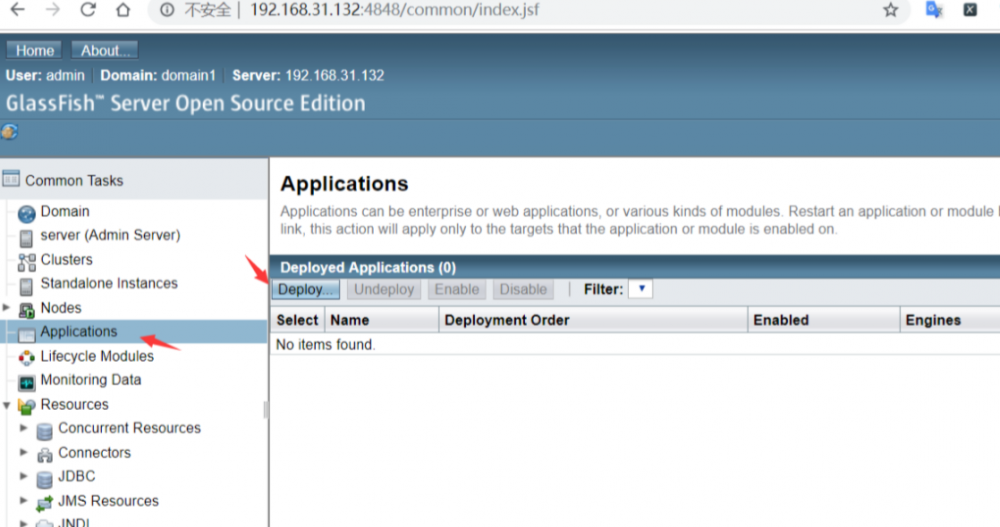This screenshot has width=1000, height=527.
Task: Open the Home button in masthead
Action: coord(34,50)
